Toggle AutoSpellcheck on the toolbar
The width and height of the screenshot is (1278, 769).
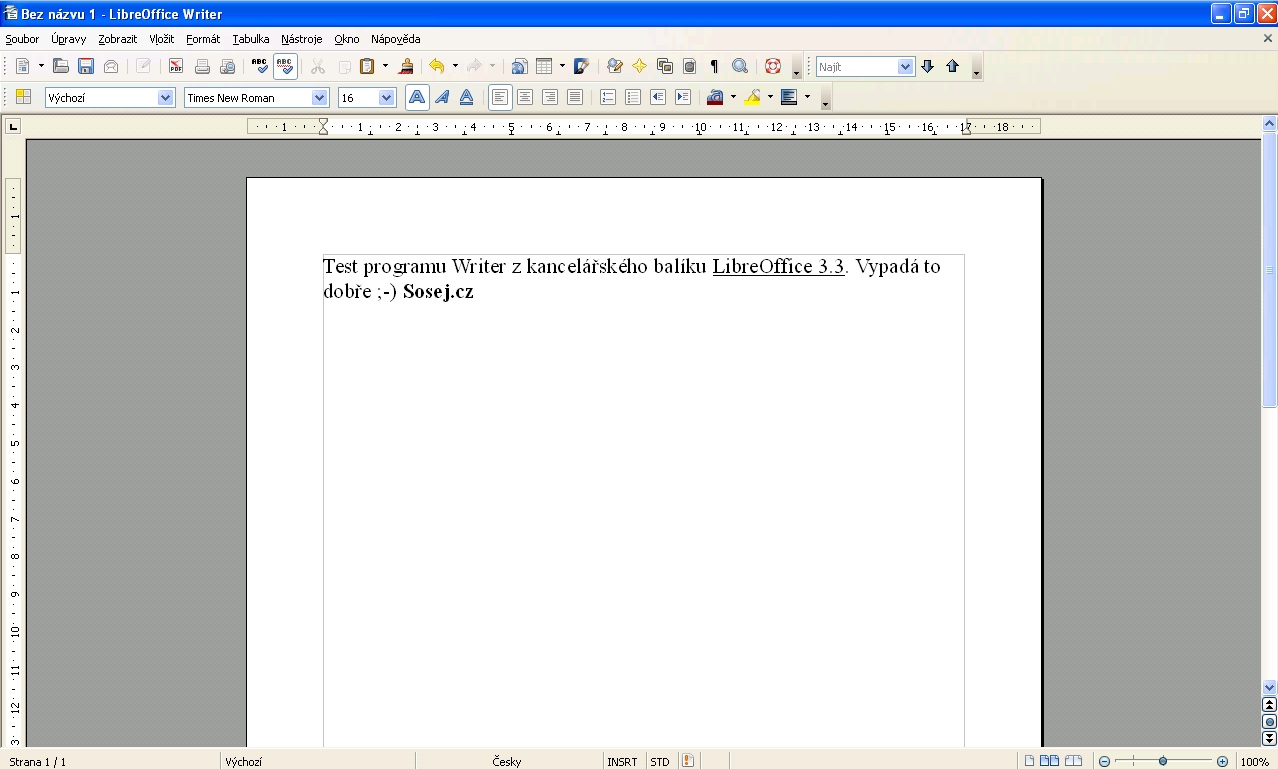coord(285,67)
